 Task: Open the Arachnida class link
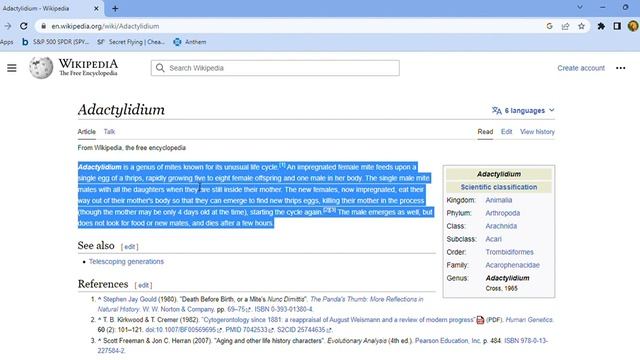tap(501, 226)
